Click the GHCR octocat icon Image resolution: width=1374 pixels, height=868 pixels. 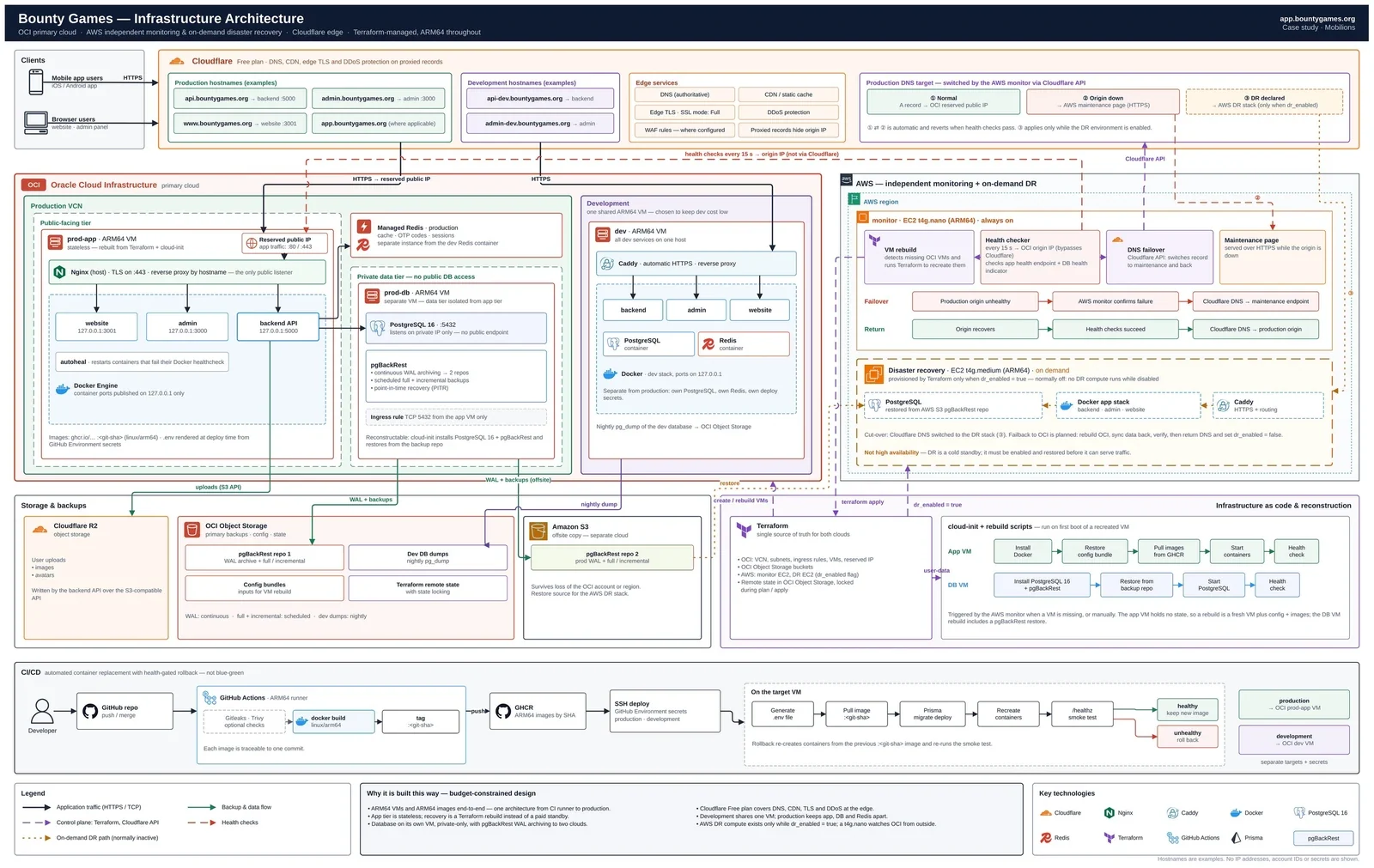tap(504, 711)
